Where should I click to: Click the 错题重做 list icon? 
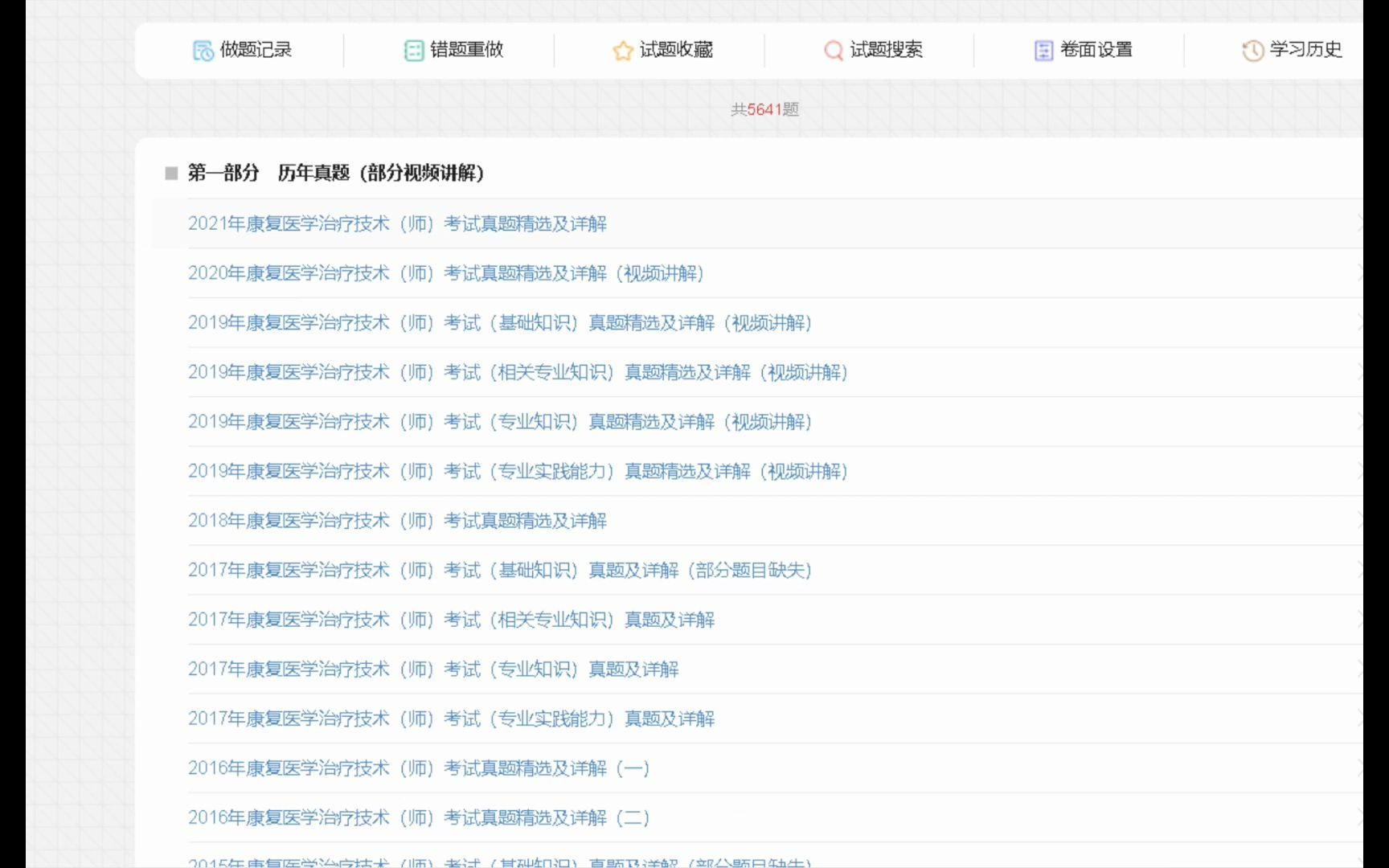pos(413,51)
